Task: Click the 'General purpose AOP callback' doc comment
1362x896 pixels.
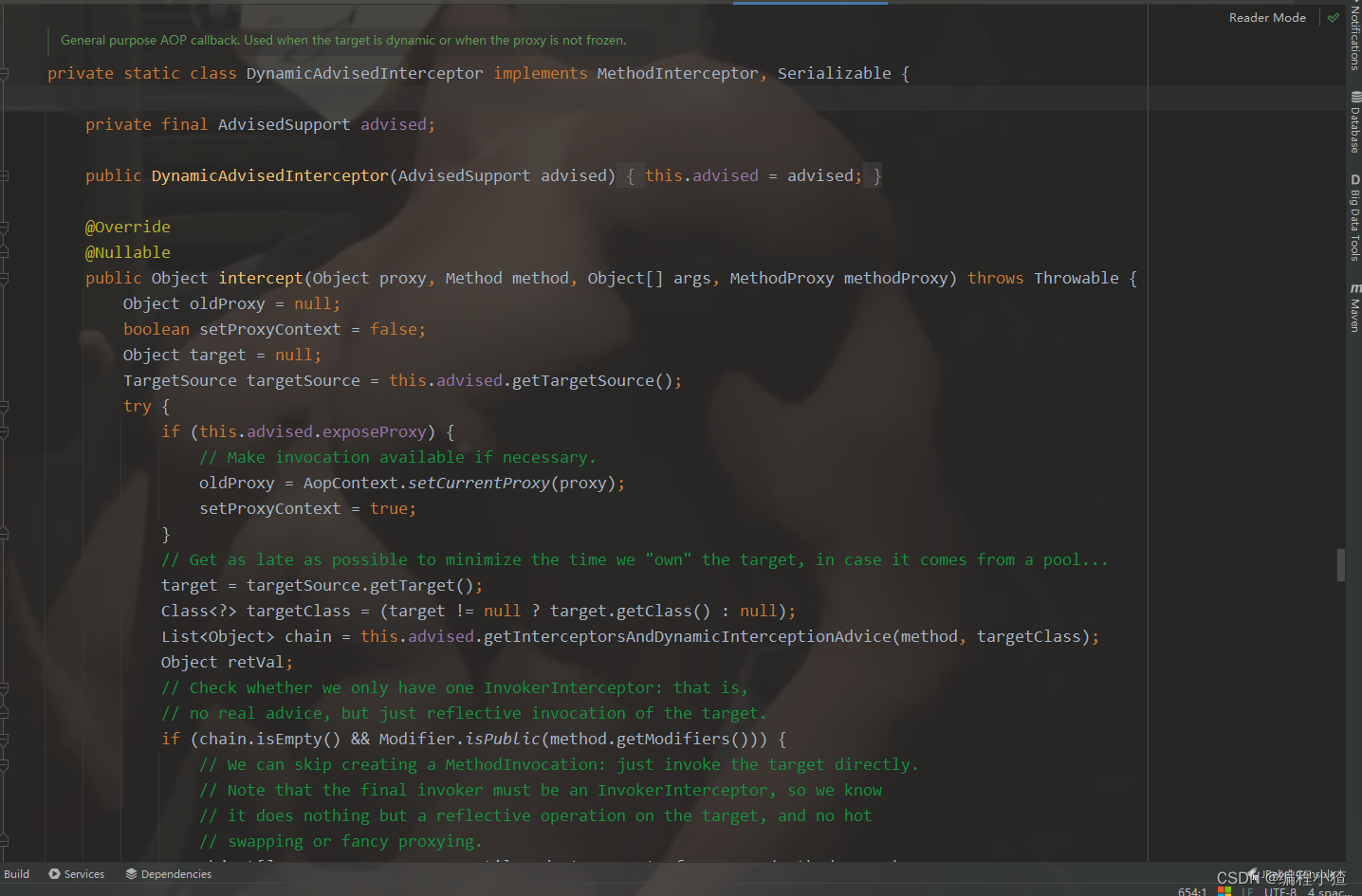Action: tap(343, 41)
